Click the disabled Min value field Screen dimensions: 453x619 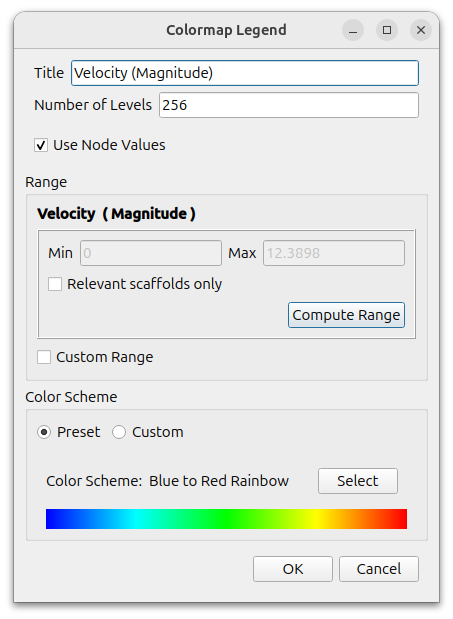tap(151, 253)
